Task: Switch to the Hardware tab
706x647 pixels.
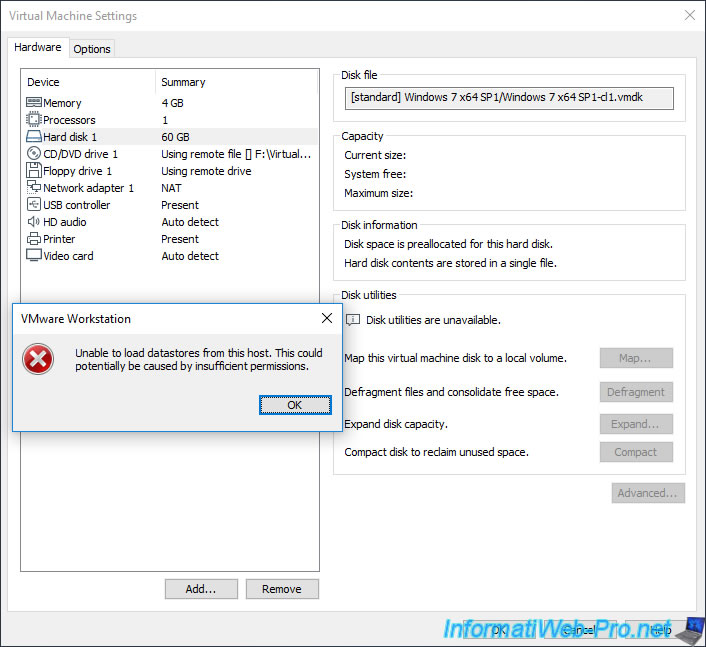Action: [38, 47]
